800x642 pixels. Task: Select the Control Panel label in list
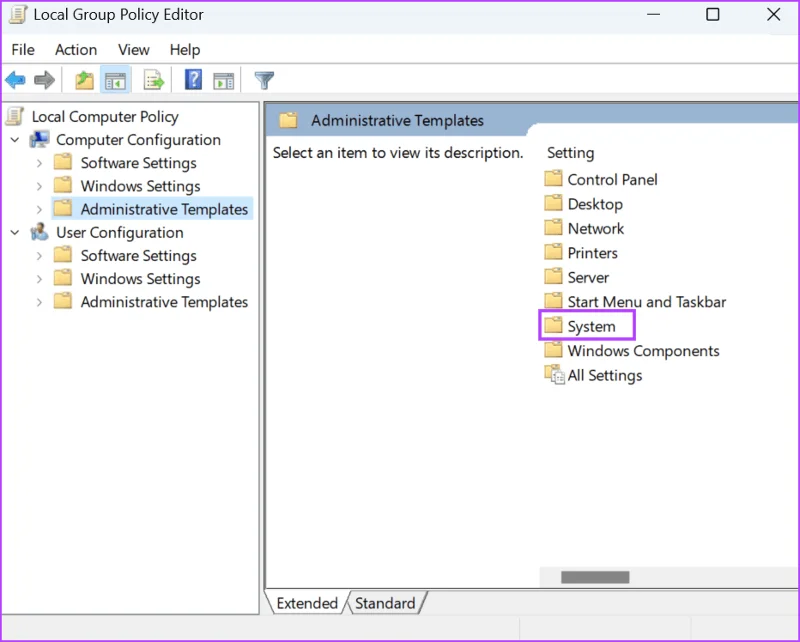pos(612,179)
